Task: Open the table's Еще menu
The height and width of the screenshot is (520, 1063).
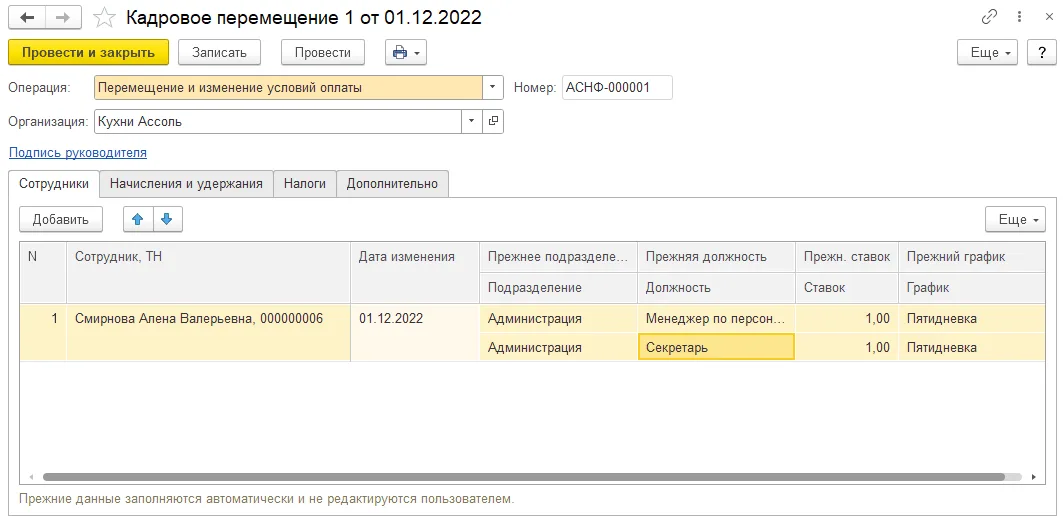Action: point(1016,220)
